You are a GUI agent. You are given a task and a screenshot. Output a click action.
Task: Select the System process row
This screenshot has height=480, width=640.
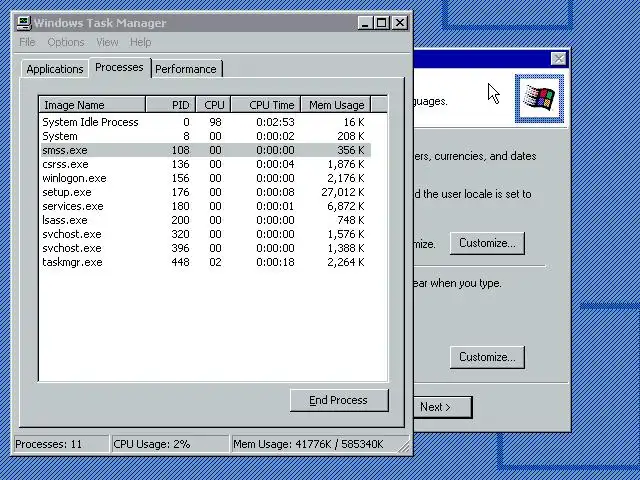tap(205, 136)
